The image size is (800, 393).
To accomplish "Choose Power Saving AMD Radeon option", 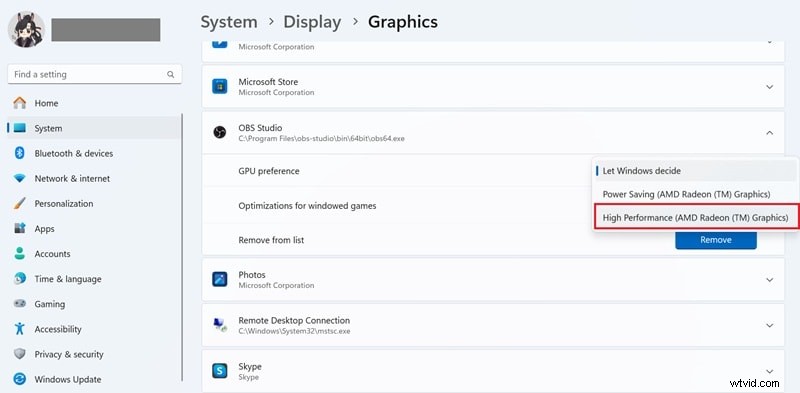I will tap(695, 194).
